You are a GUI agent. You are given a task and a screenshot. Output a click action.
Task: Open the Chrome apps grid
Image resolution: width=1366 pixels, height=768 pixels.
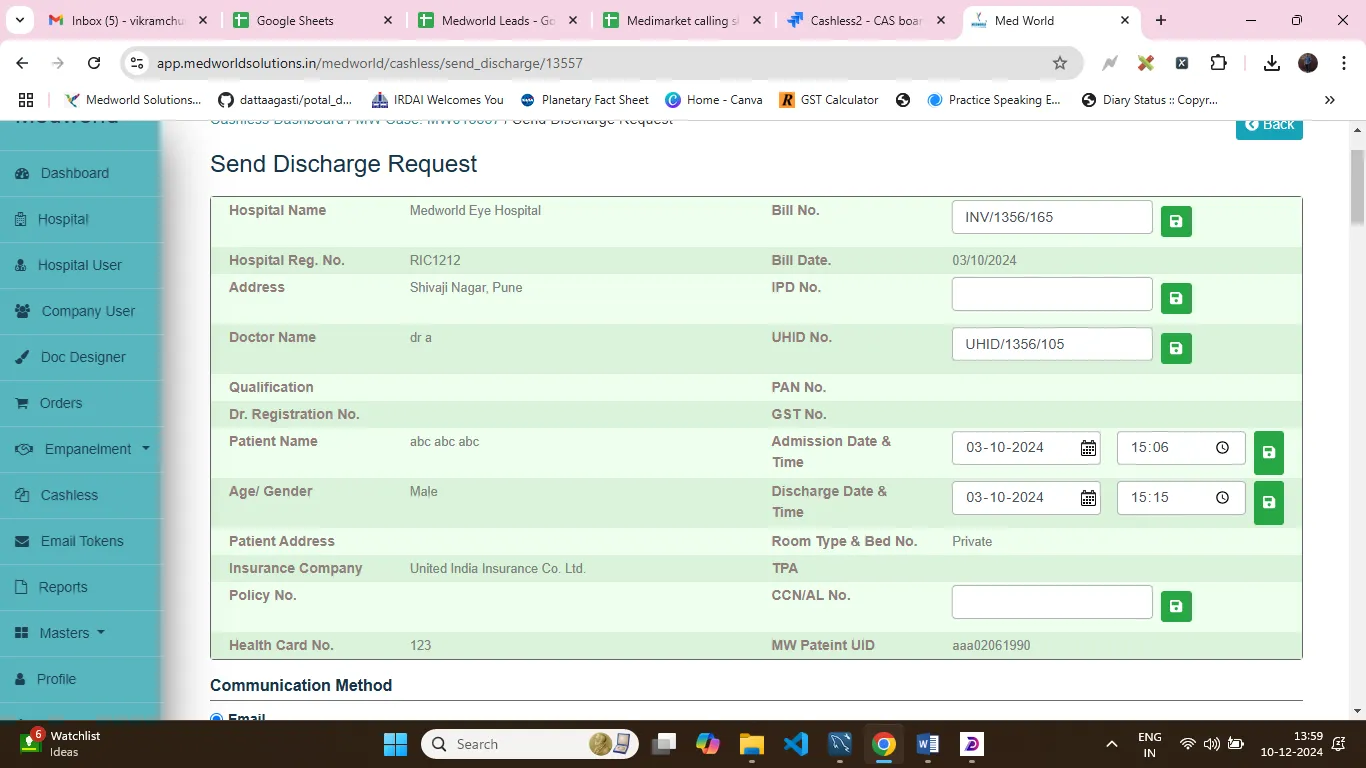click(x=26, y=100)
